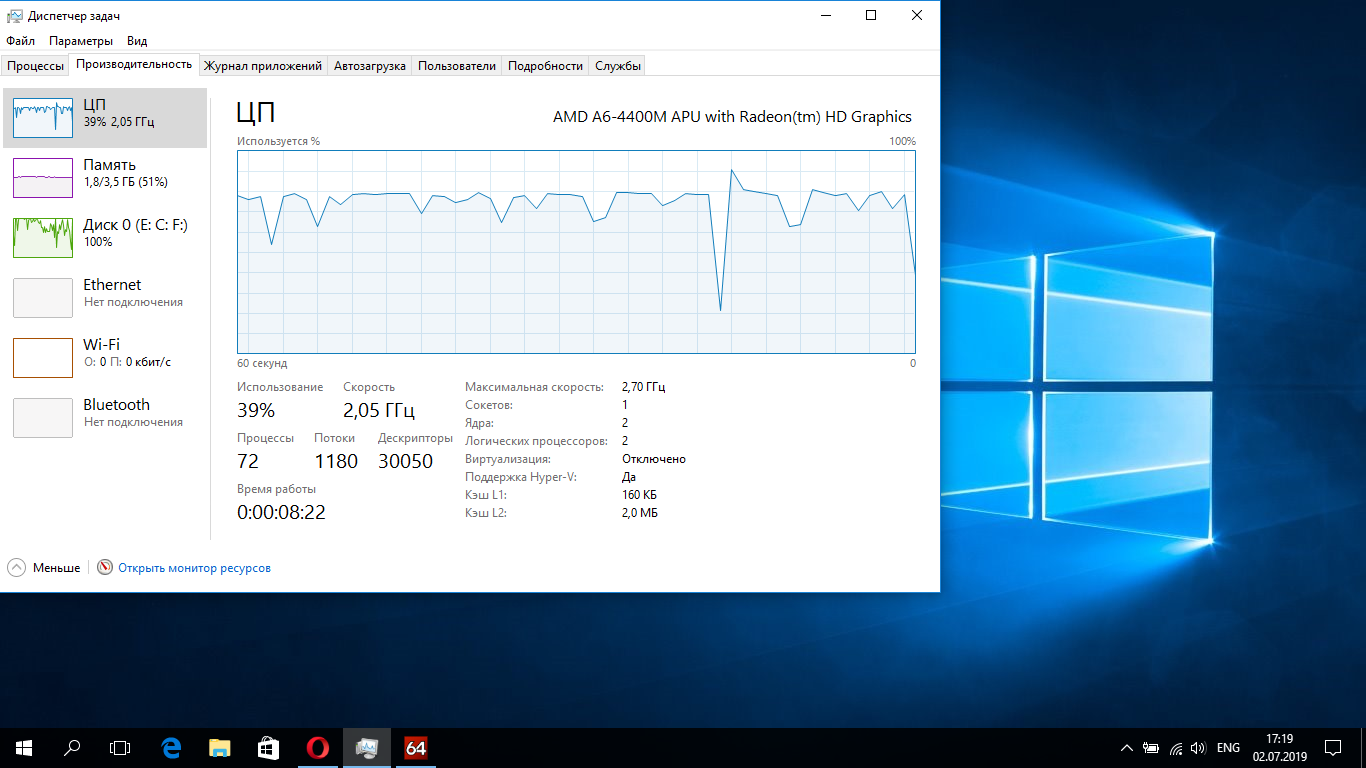Close the Диспетчер задач window
The height and width of the screenshot is (768, 1366).
[x=917, y=15]
